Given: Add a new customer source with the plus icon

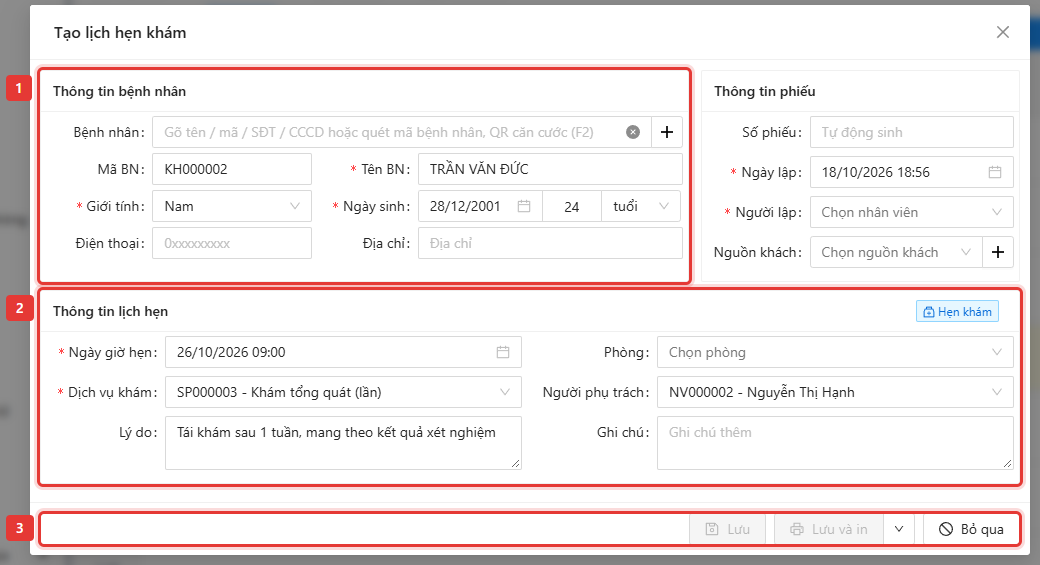Looking at the screenshot, I should pos(998,252).
